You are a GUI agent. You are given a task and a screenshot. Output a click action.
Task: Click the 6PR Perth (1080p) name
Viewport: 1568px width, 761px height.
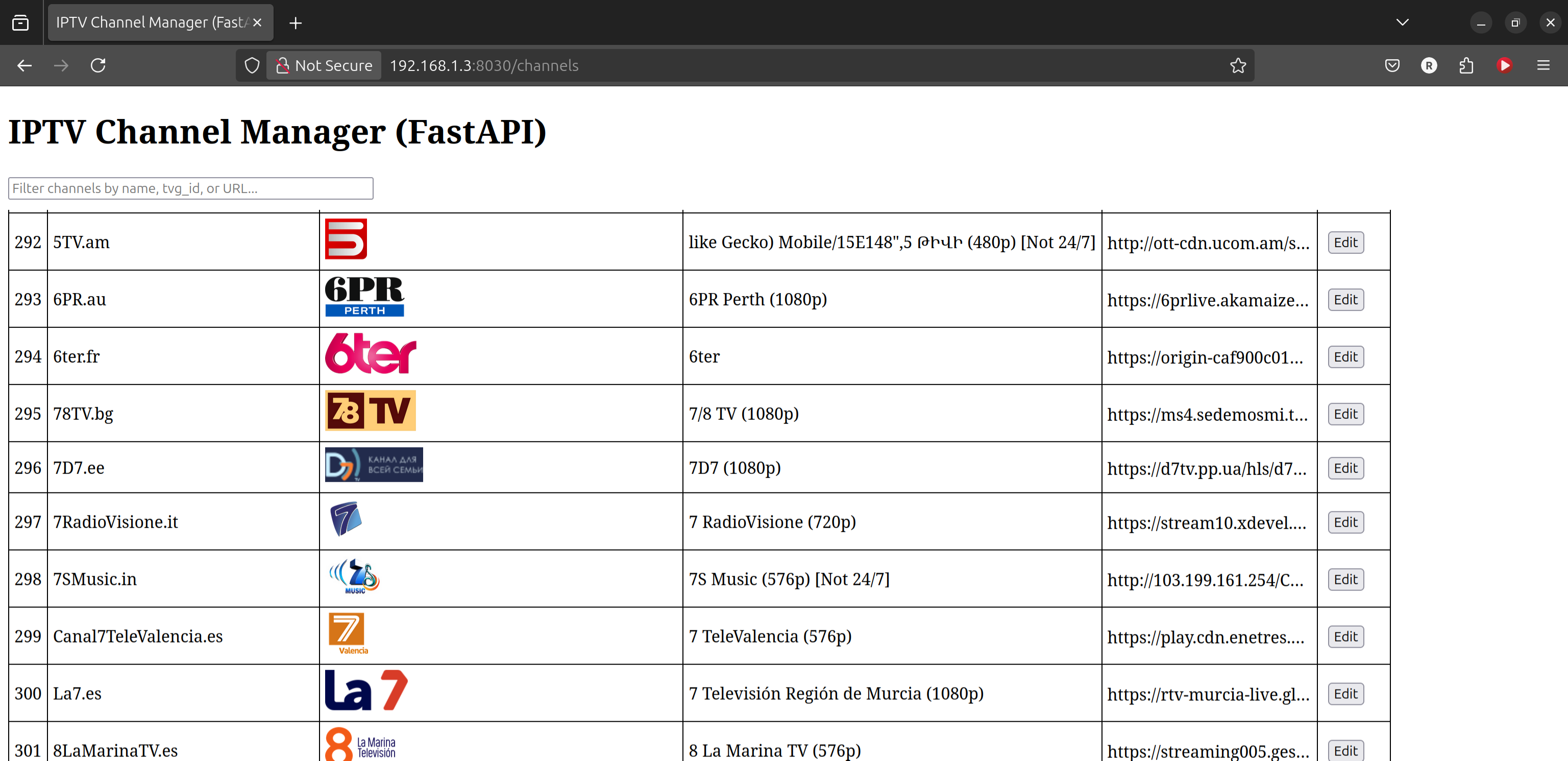pyautogui.click(x=758, y=299)
